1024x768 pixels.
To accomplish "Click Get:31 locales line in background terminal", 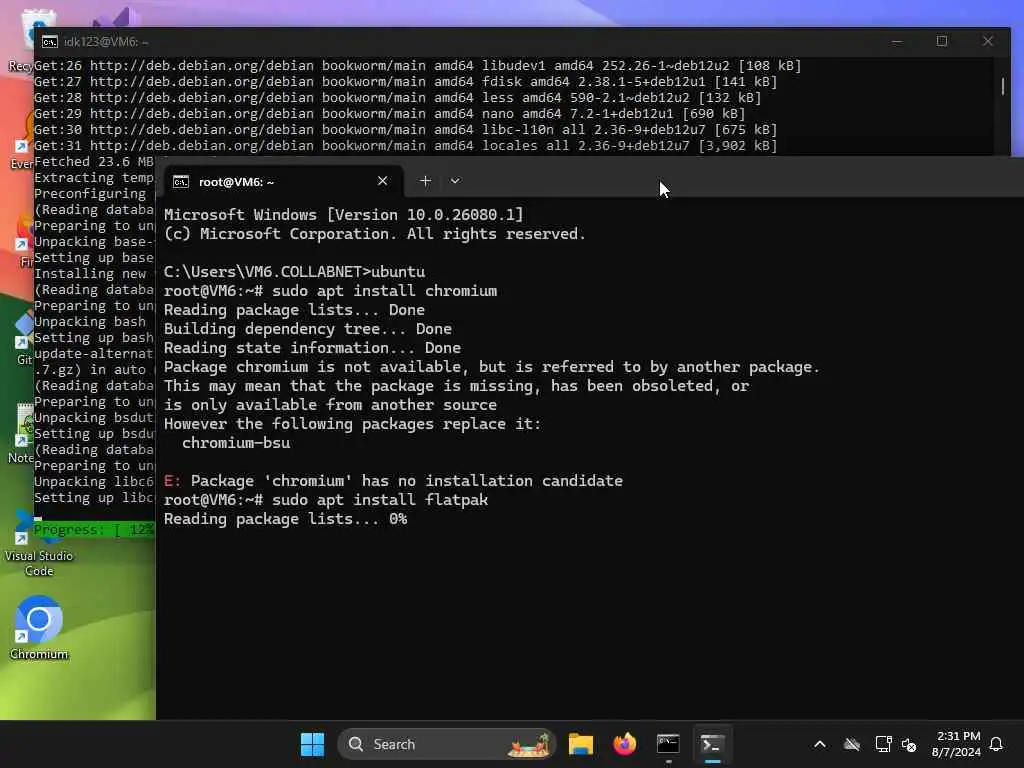I will (x=406, y=146).
